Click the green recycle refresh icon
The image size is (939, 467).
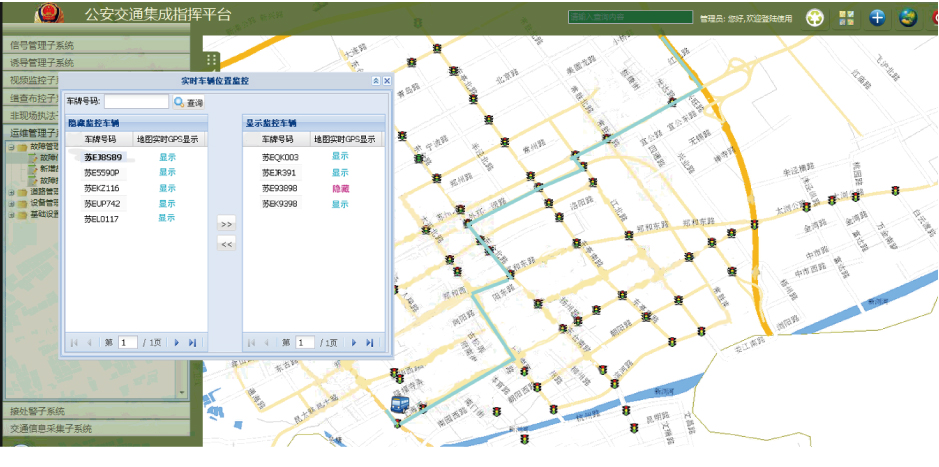(x=815, y=17)
